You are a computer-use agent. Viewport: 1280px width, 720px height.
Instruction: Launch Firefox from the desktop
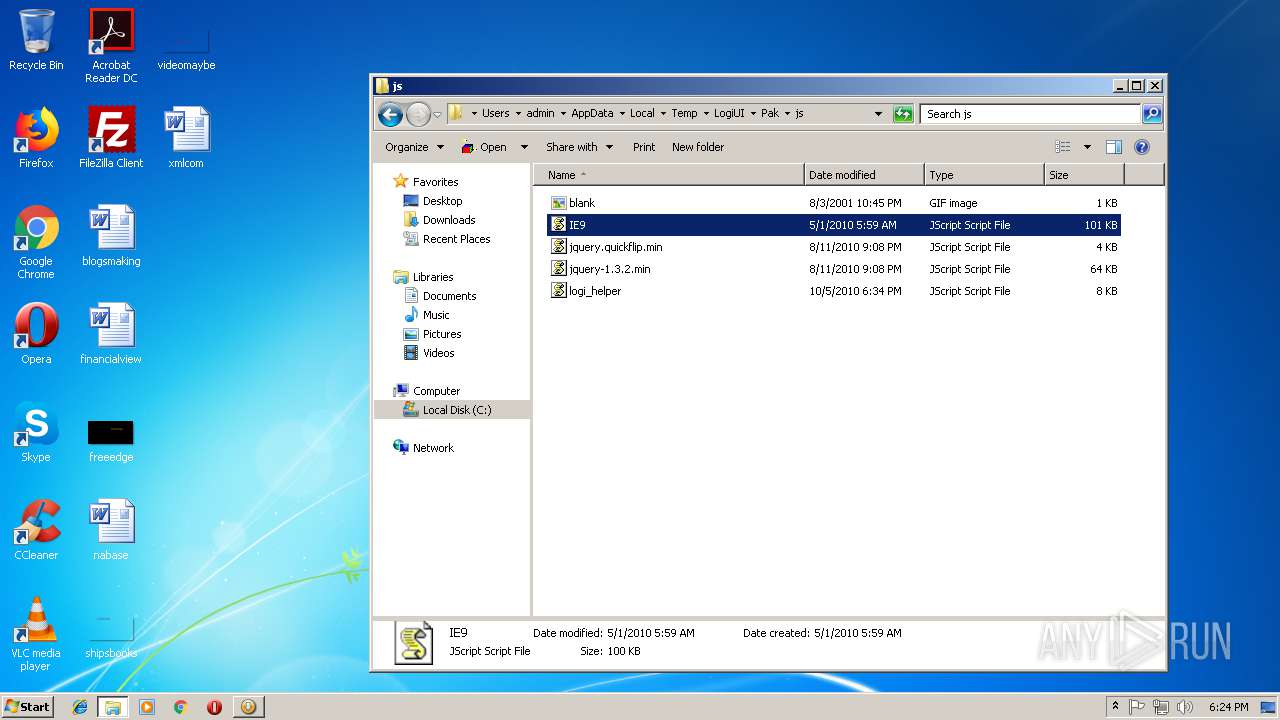pyautogui.click(x=36, y=137)
